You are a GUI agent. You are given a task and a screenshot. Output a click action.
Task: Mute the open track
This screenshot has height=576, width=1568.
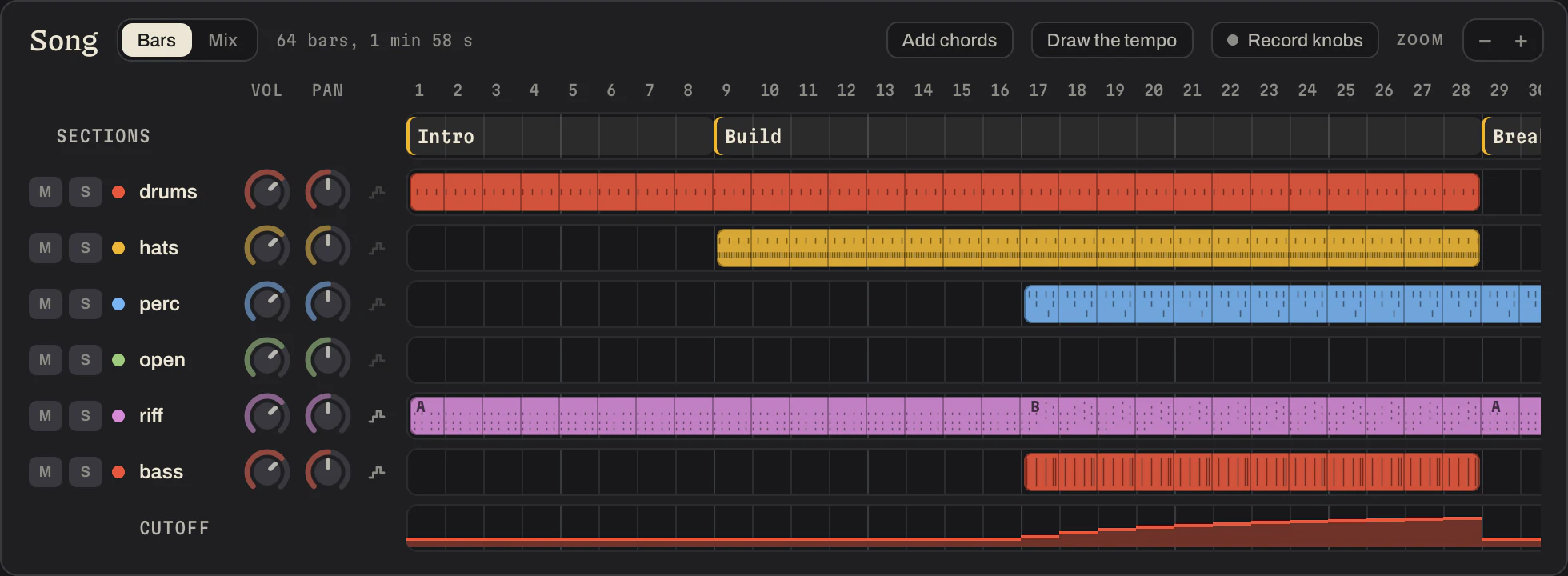point(46,360)
